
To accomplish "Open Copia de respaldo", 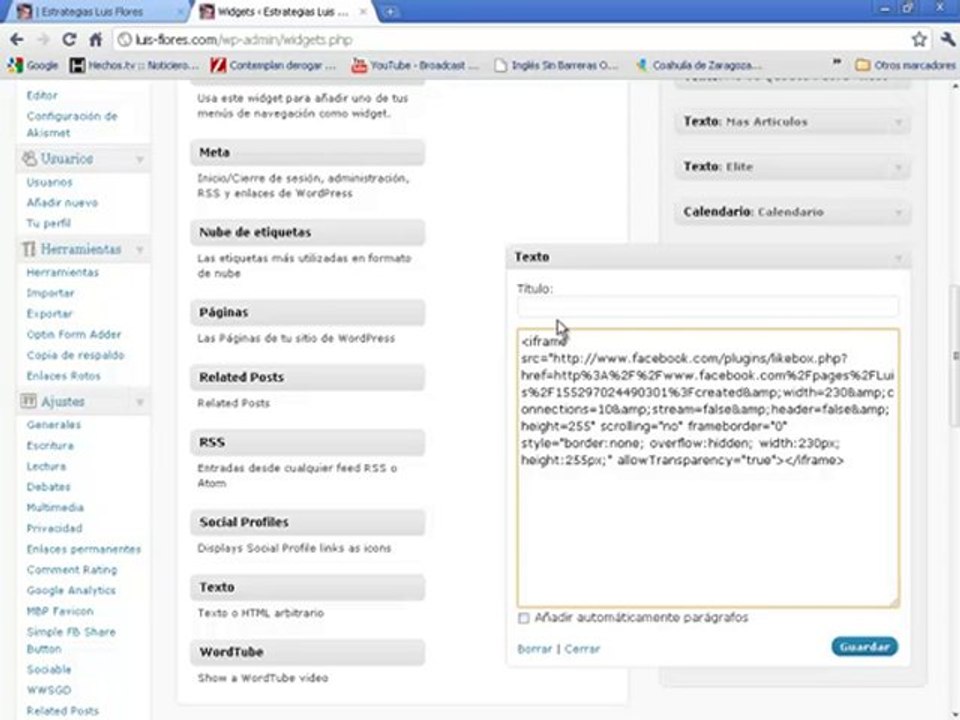I will (75, 356).
